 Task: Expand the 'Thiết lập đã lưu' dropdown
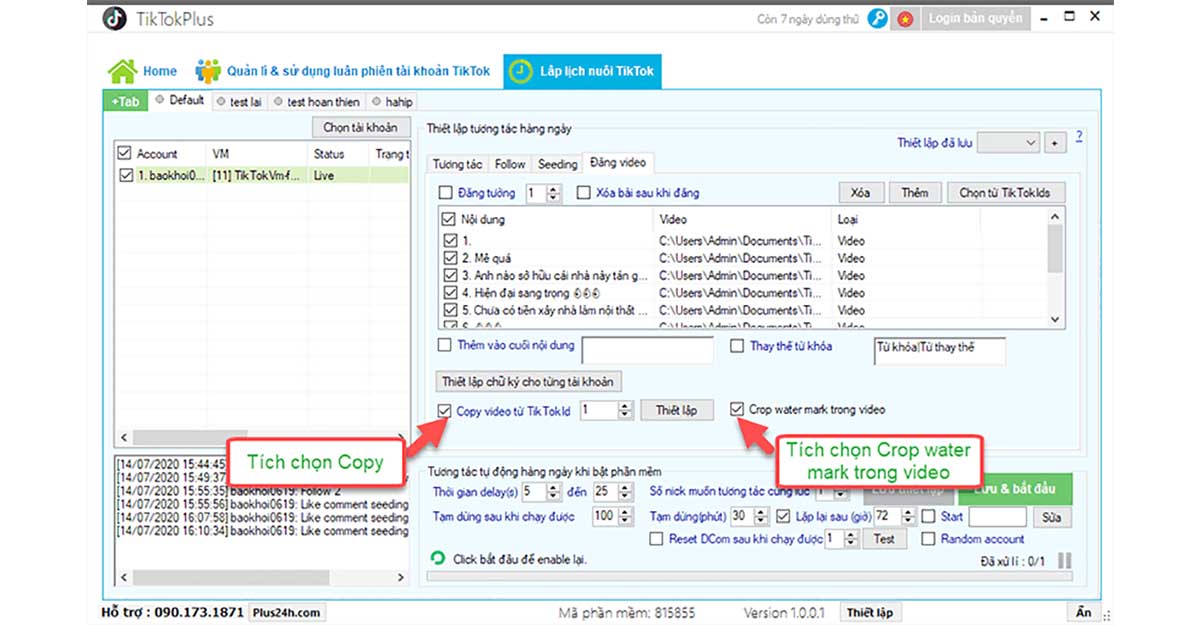(x=1008, y=143)
